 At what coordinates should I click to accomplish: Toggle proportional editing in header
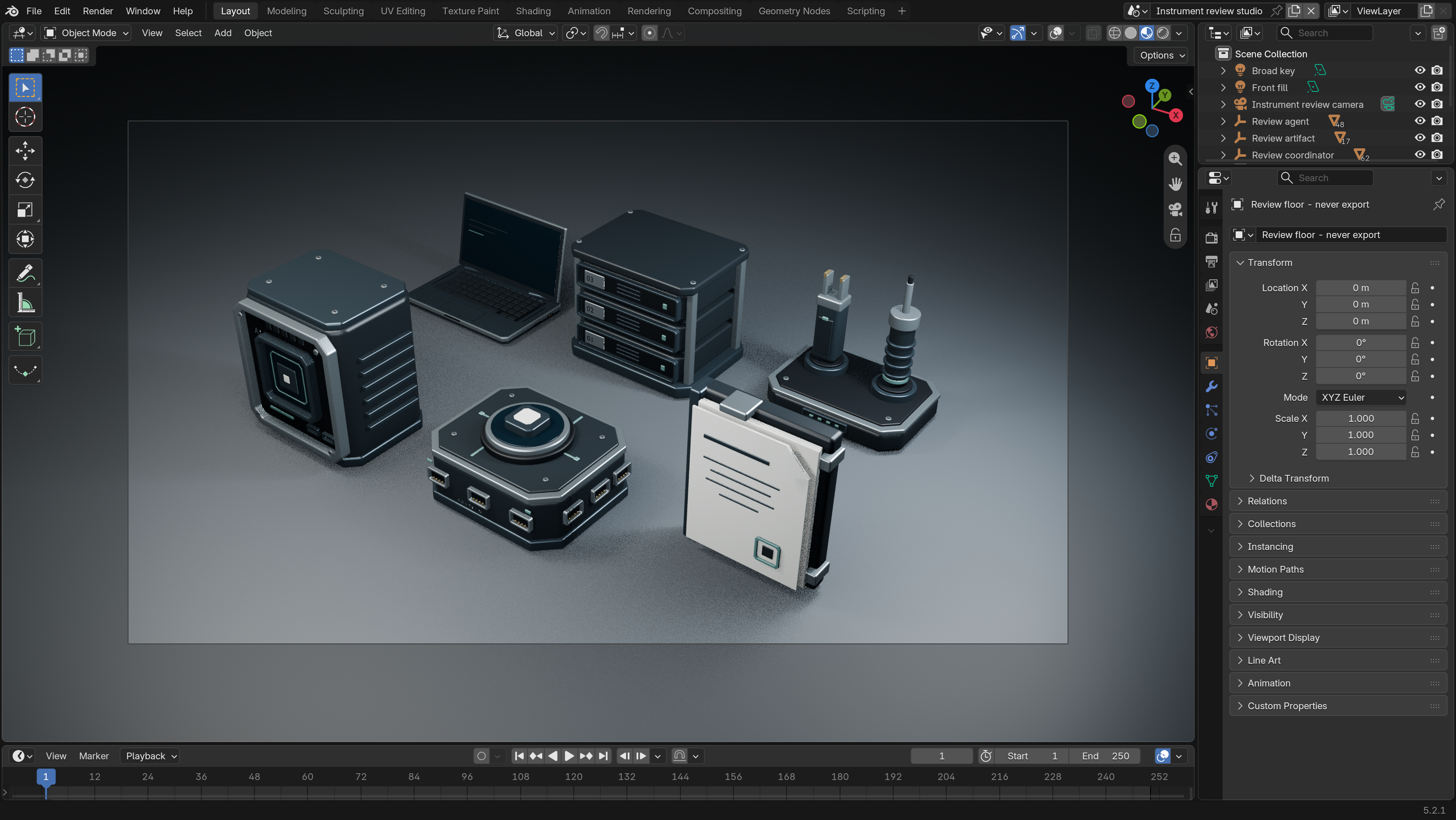pyautogui.click(x=650, y=33)
